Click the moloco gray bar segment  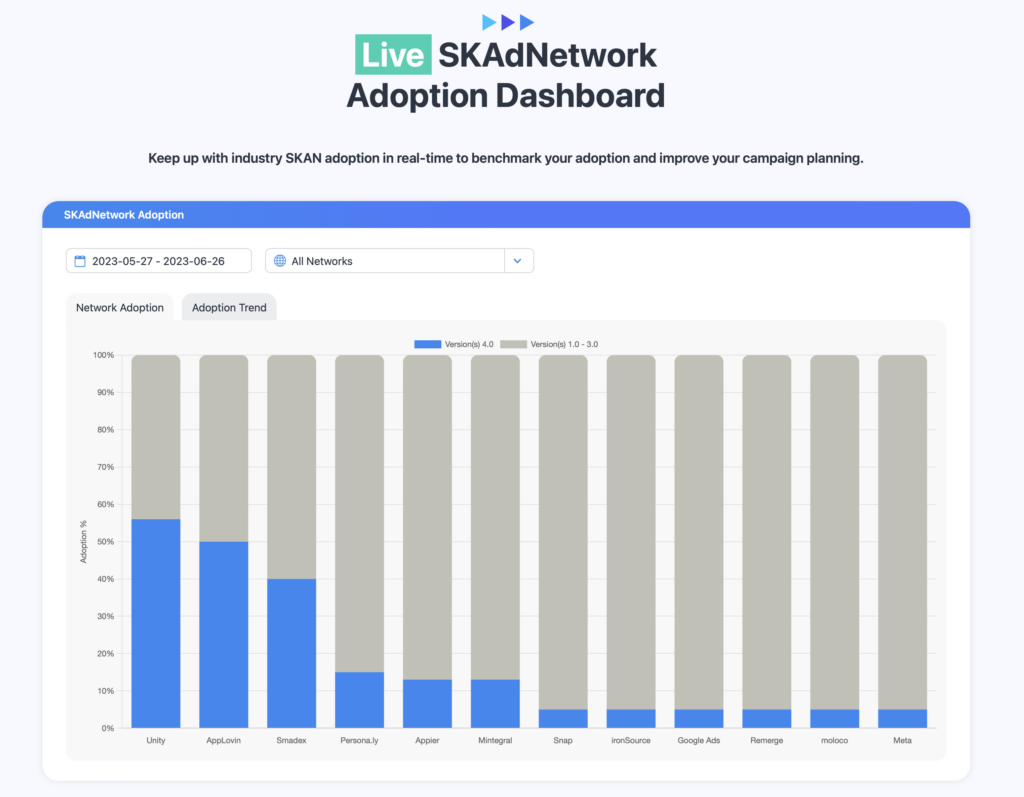(x=835, y=532)
